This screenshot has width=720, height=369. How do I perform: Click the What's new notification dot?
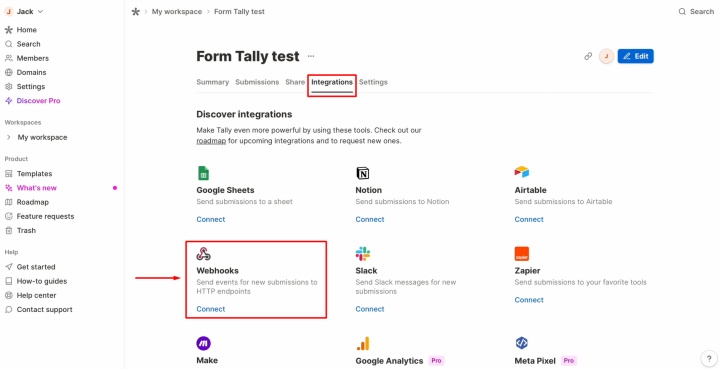point(115,188)
